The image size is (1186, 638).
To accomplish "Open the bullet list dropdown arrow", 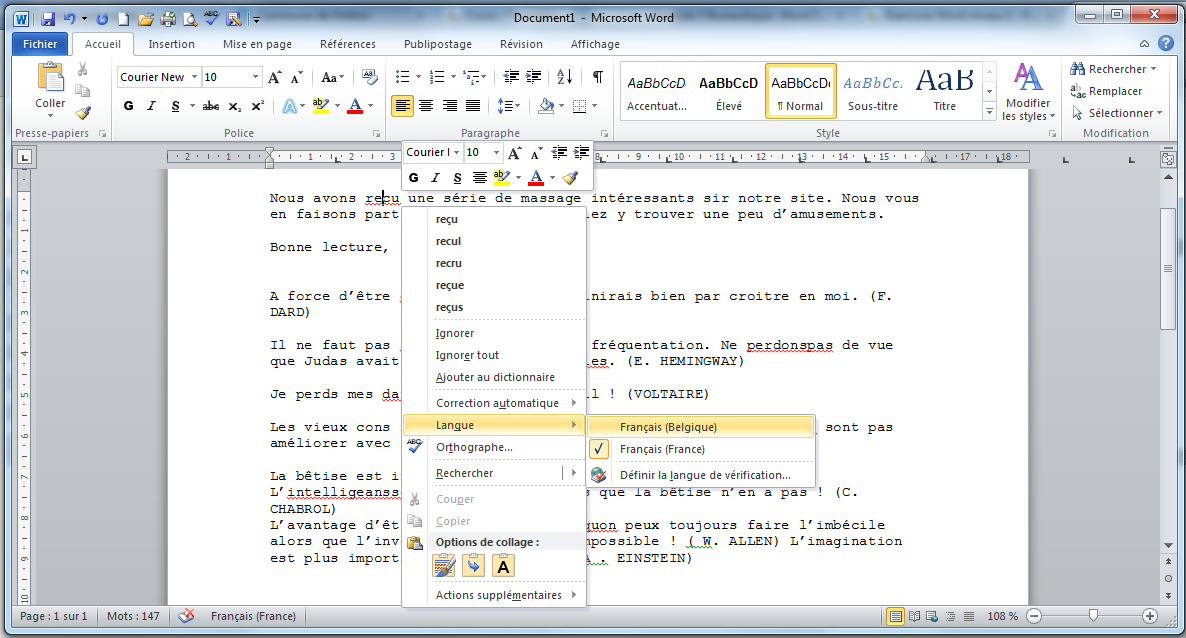I will click(417, 76).
